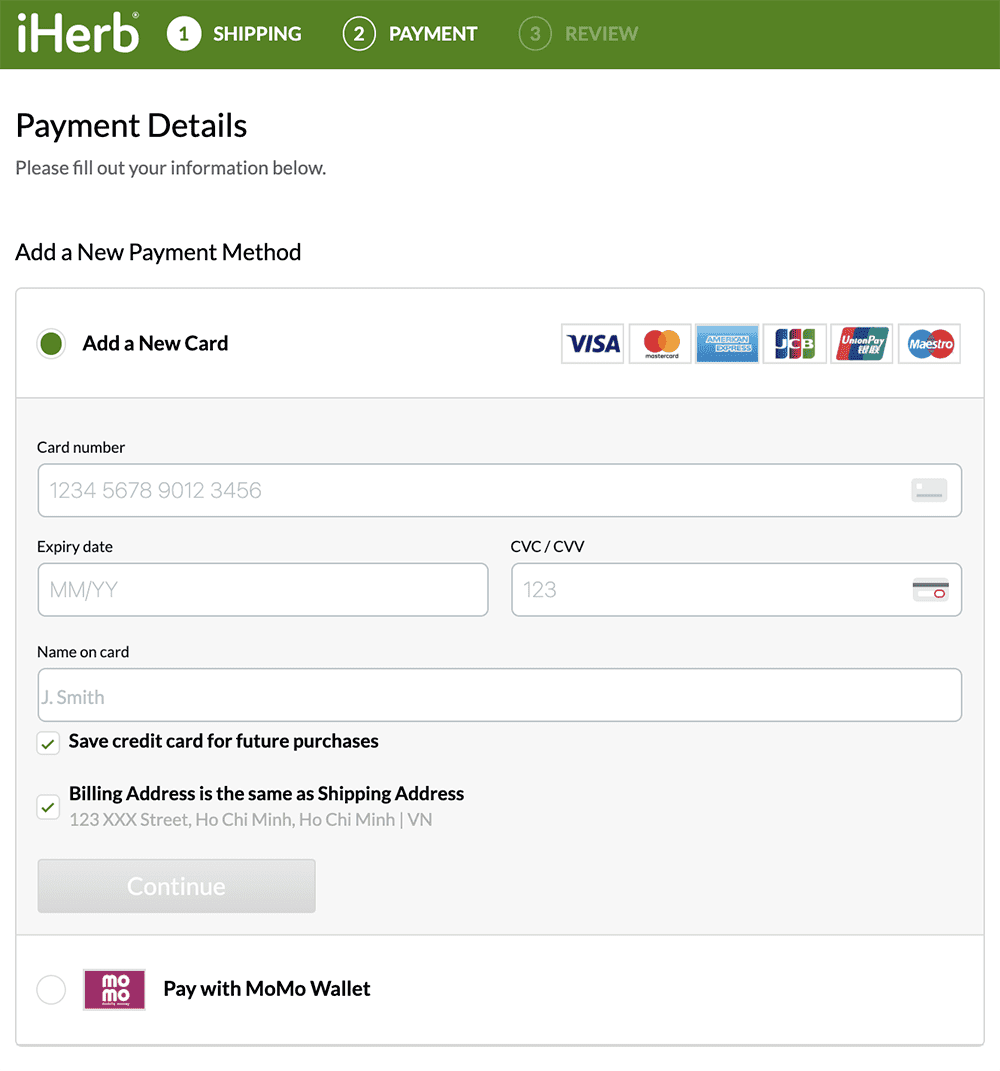Image resolution: width=1000 pixels, height=1071 pixels.
Task: Click the Visa card logo
Action: (592, 343)
